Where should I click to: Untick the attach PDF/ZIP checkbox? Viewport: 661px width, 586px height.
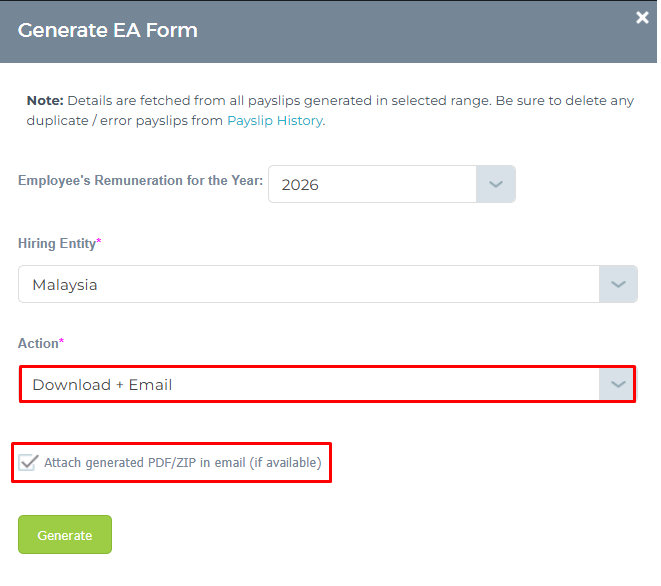28,462
